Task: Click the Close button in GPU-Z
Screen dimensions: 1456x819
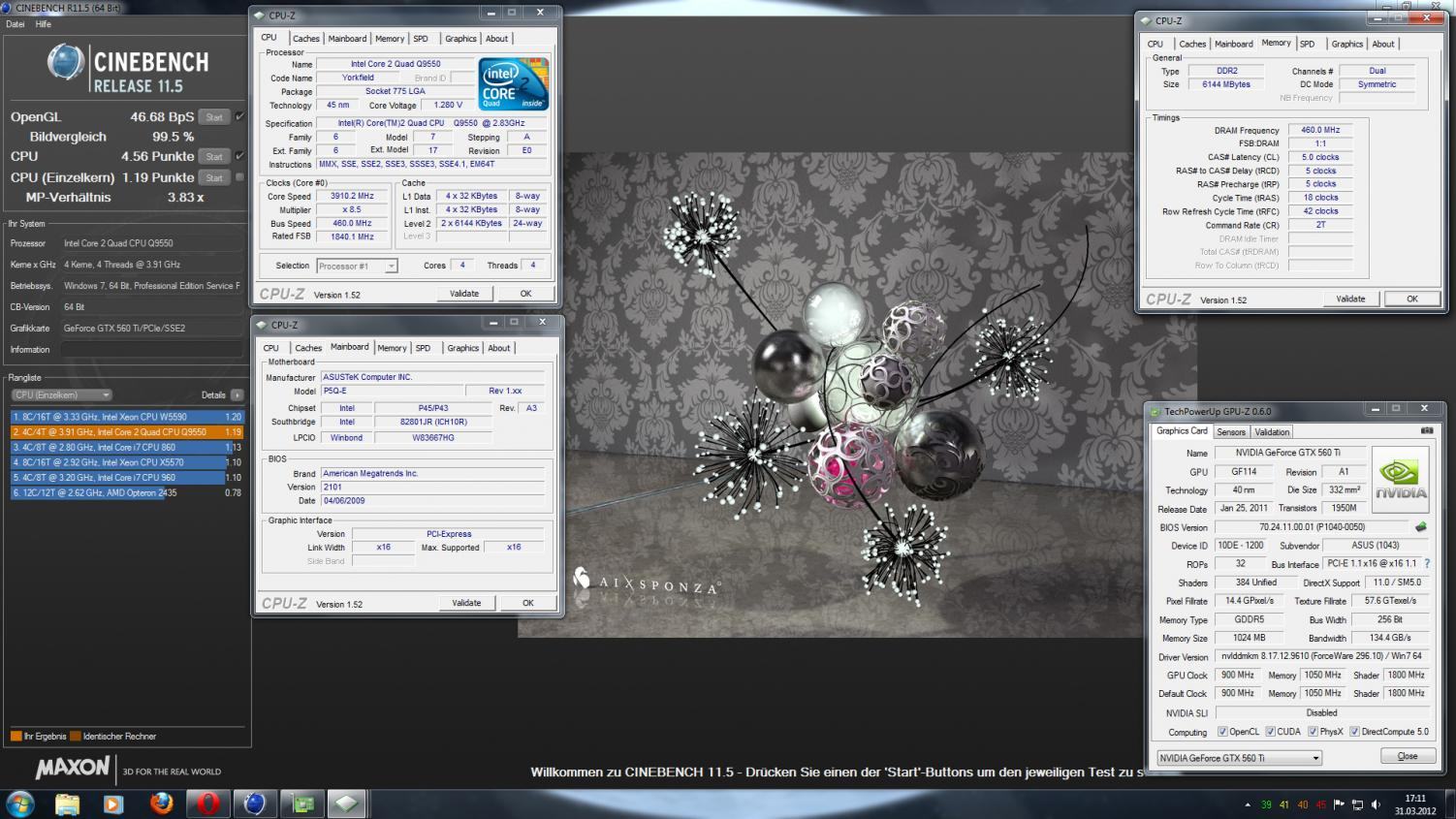Action: pos(1408,756)
